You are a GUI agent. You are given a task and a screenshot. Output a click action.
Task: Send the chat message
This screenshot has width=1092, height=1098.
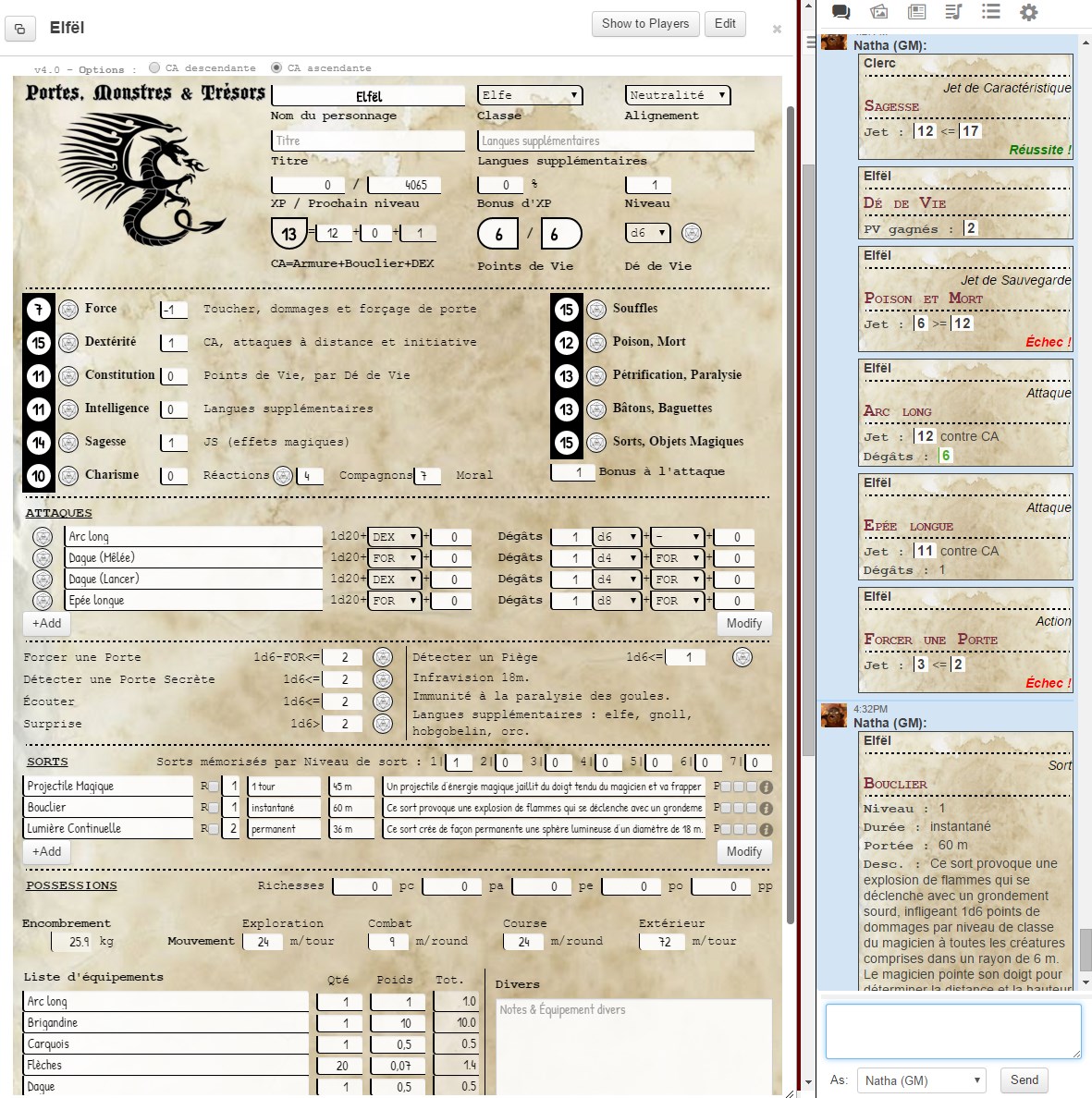coord(1025,1080)
